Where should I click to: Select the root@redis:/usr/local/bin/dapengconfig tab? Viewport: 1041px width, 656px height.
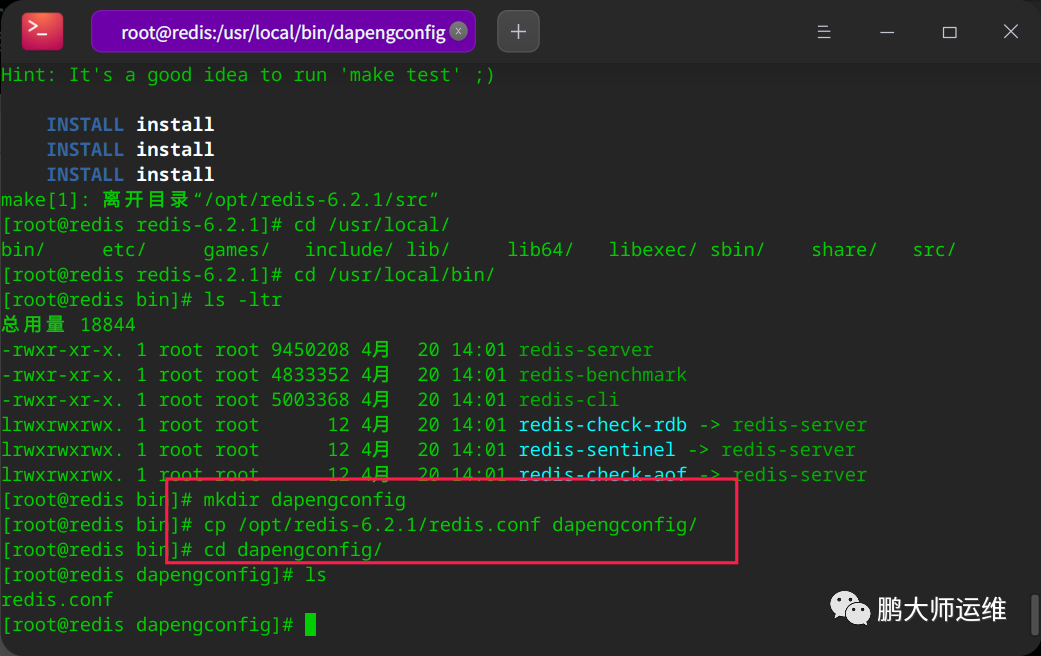[x=283, y=31]
